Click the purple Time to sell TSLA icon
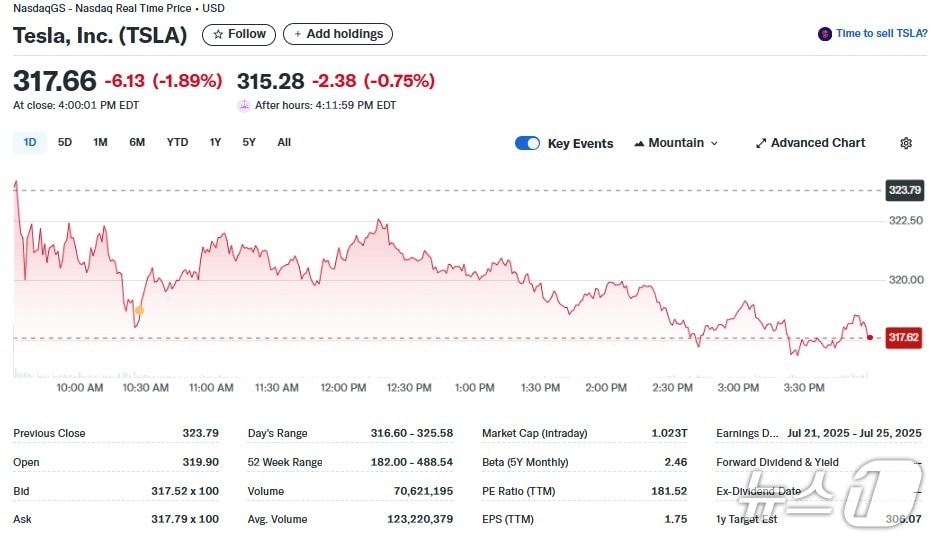The height and width of the screenshot is (541, 936). click(x=825, y=34)
